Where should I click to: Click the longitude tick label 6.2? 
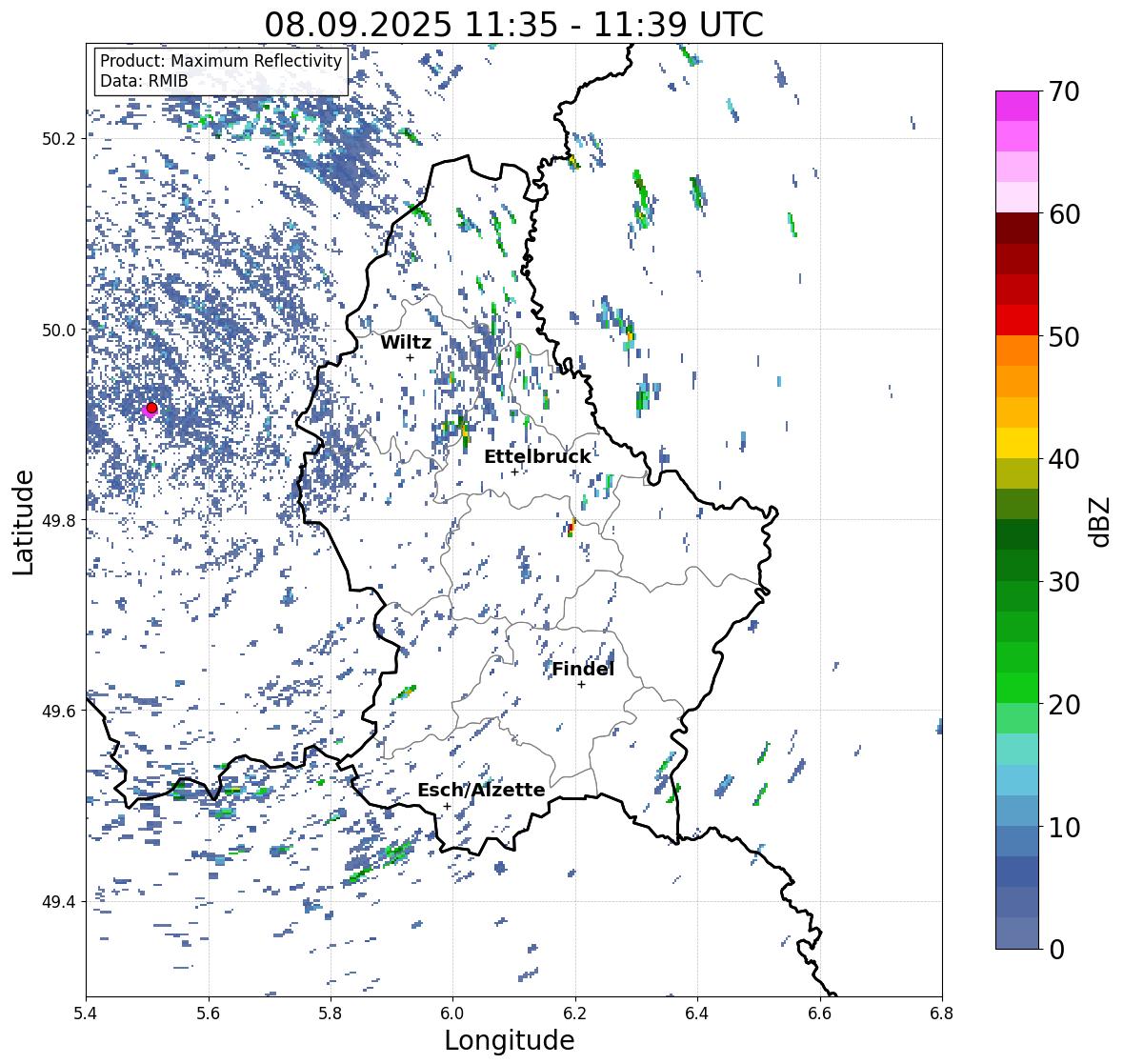click(x=575, y=1014)
